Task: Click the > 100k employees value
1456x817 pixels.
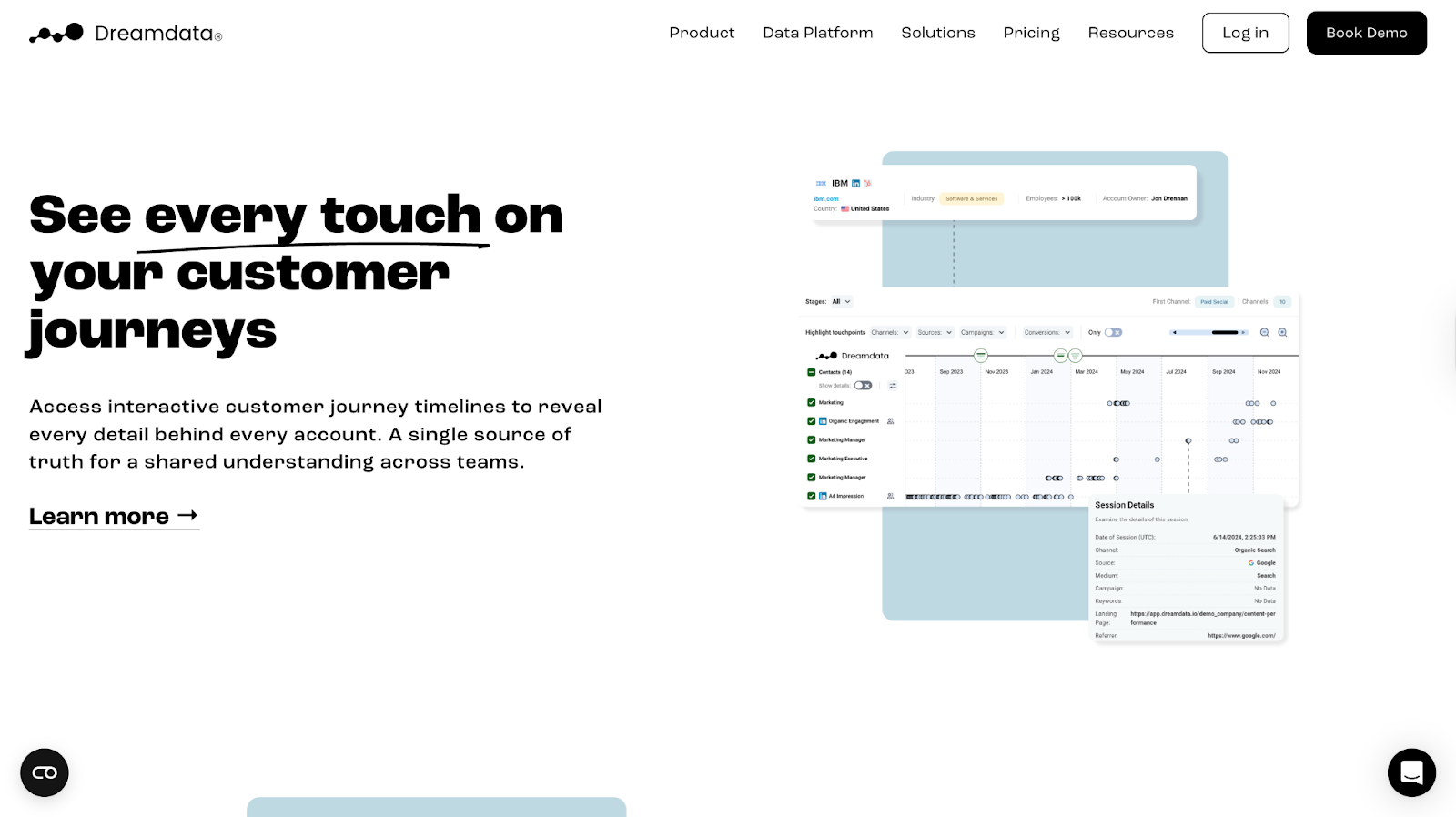Action: point(1071,198)
